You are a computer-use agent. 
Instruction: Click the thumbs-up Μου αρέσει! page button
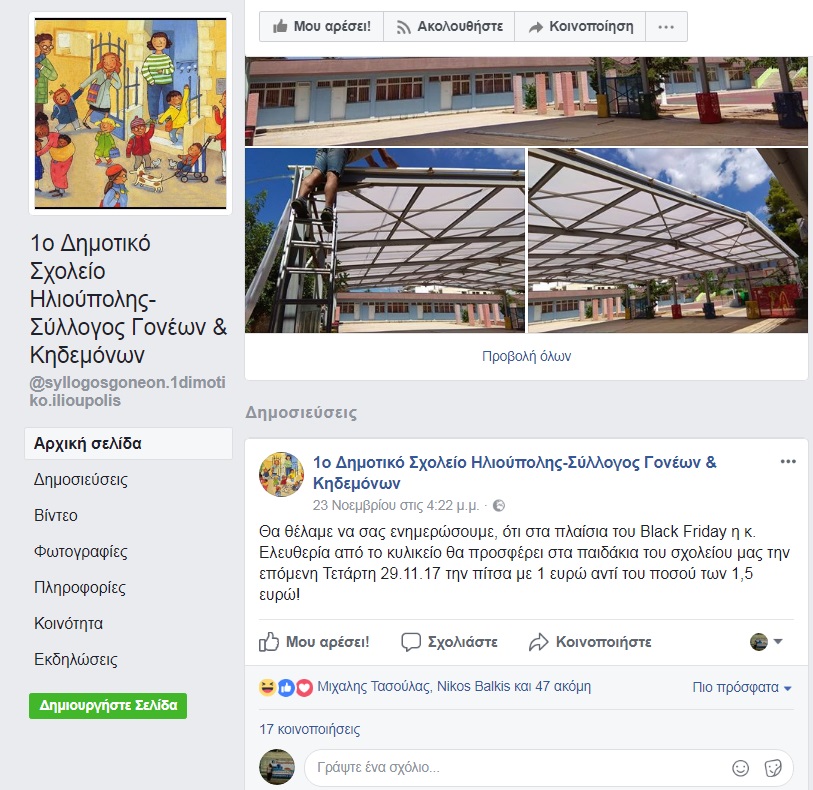pyautogui.click(x=321, y=26)
